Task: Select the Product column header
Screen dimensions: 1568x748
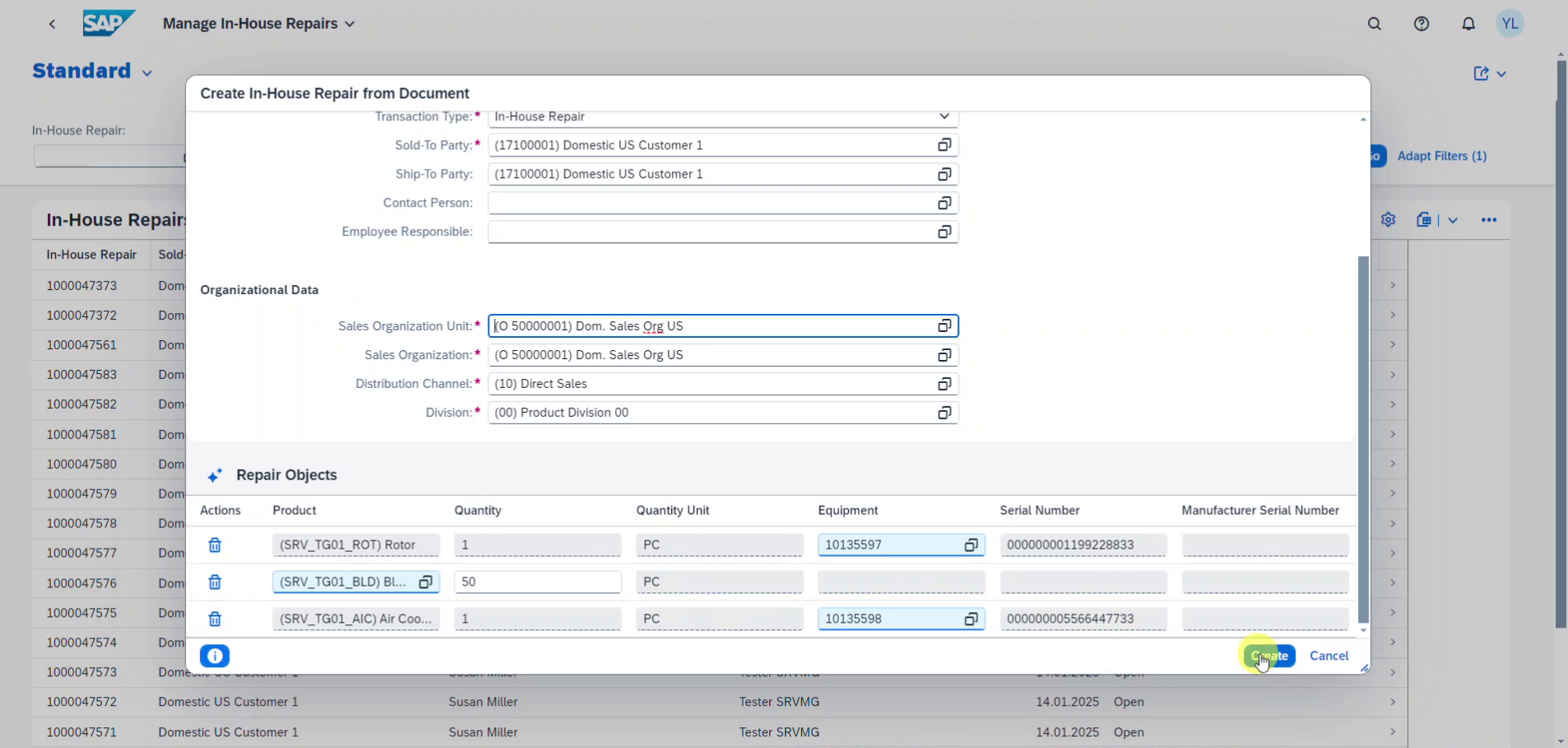Action: pyautogui.click(x=294, y=511)
